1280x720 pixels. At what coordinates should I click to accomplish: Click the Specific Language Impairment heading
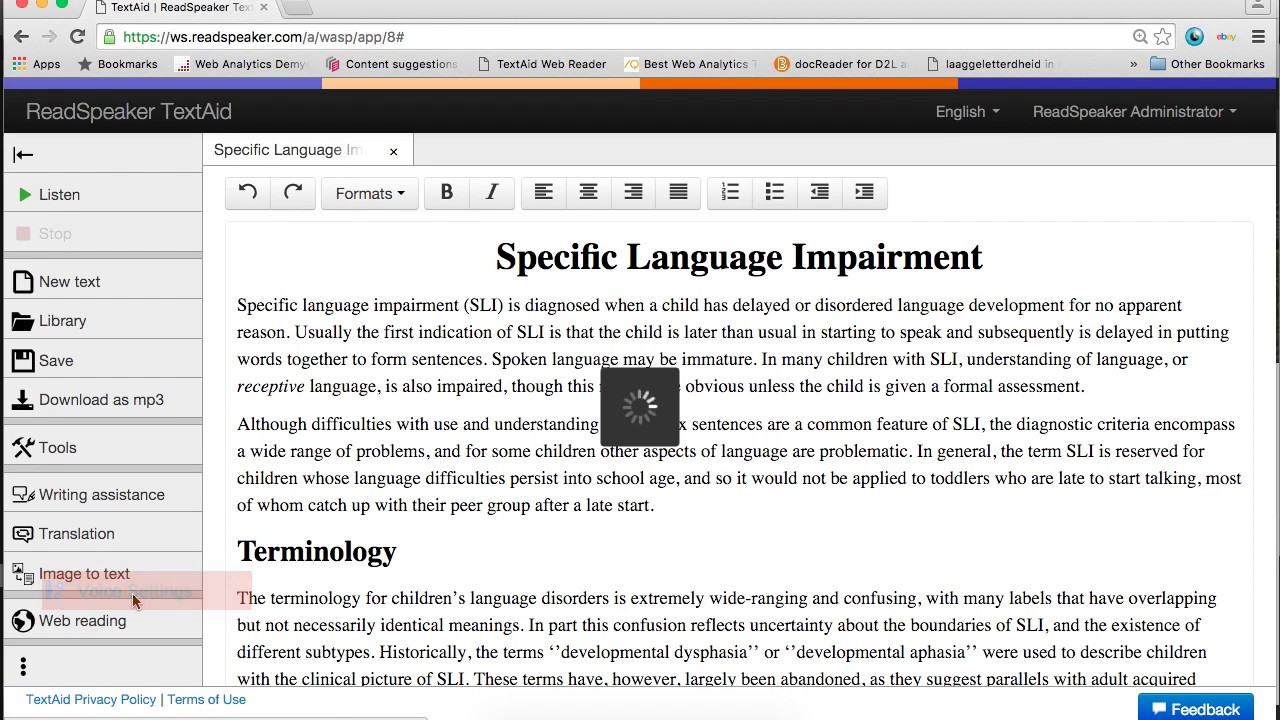[x=739, y=257]
